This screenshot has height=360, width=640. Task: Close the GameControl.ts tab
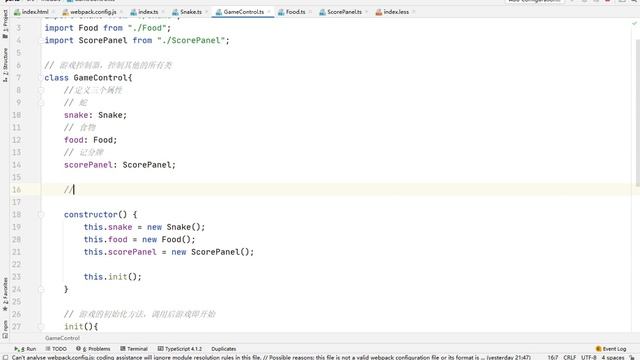pos(269,12)
